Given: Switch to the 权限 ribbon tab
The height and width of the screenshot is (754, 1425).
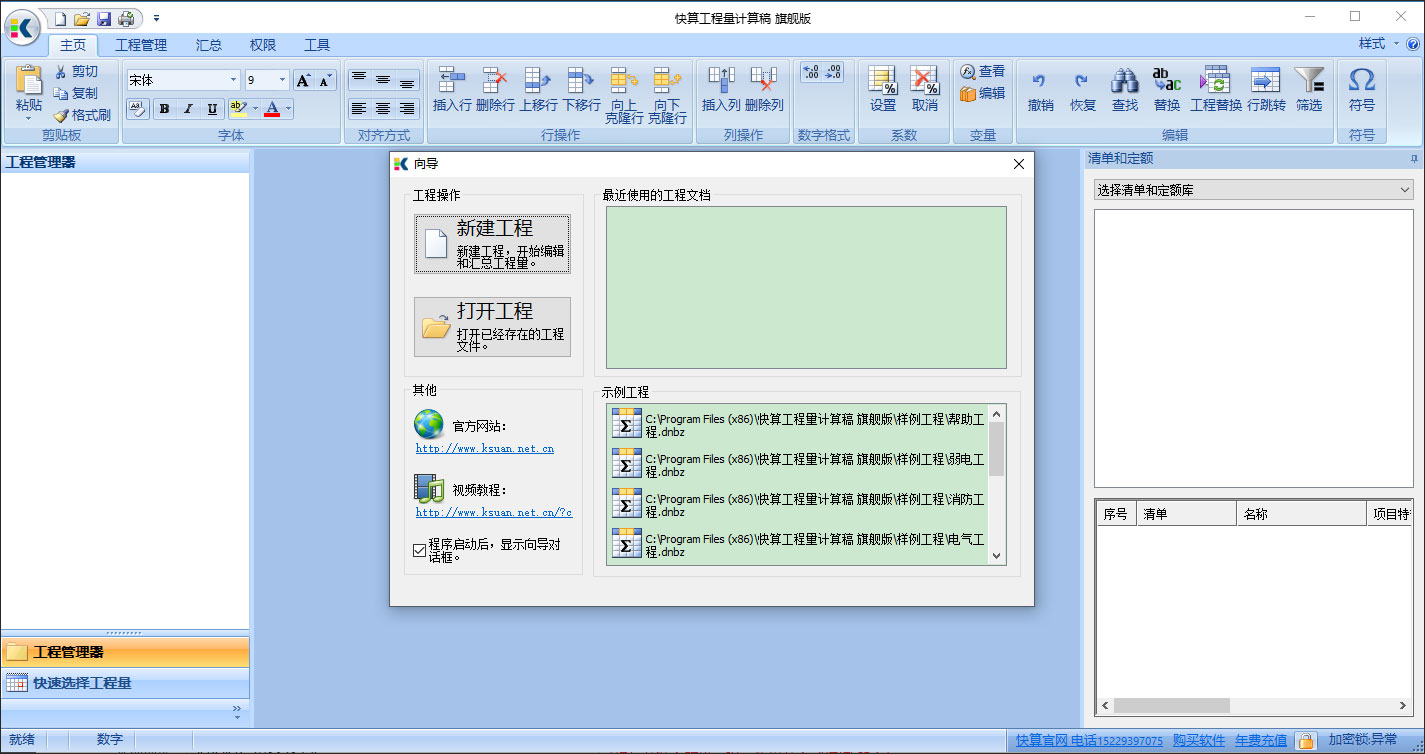Looking at the screenshot, I should point(263,45).
